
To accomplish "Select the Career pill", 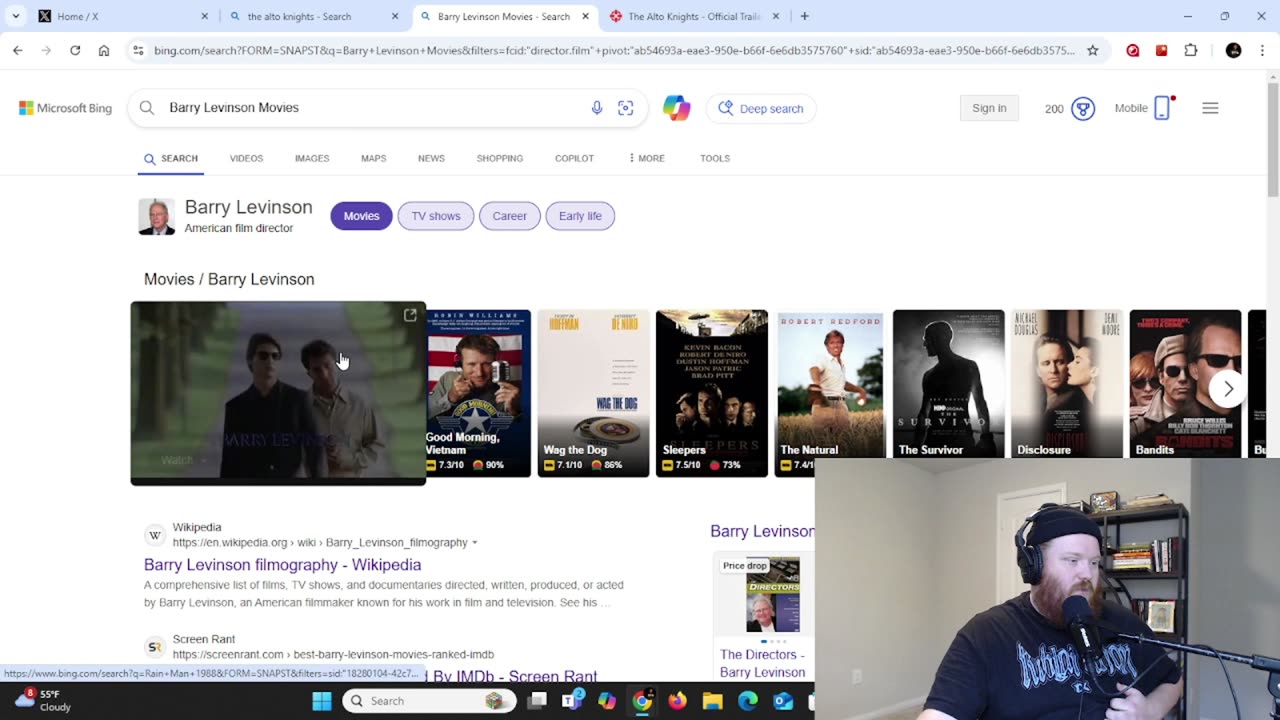I will click(509, 216).
